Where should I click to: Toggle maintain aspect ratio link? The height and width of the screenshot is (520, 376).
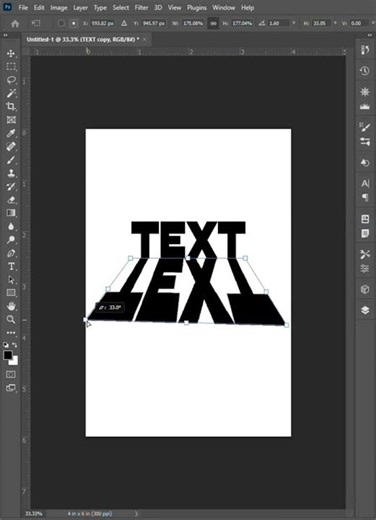click(213, 23)
